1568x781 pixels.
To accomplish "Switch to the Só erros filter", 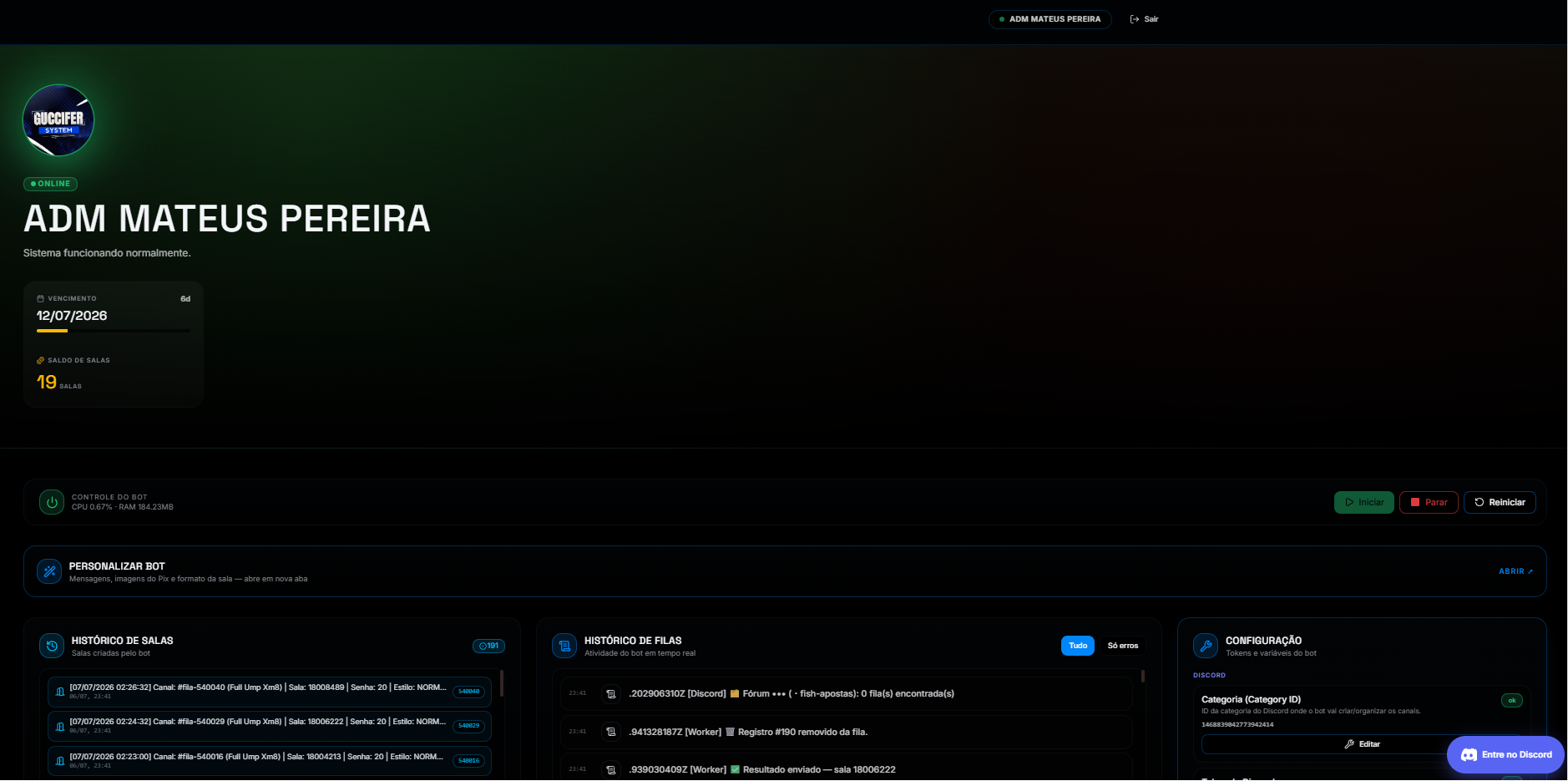I will (1122, 646).
